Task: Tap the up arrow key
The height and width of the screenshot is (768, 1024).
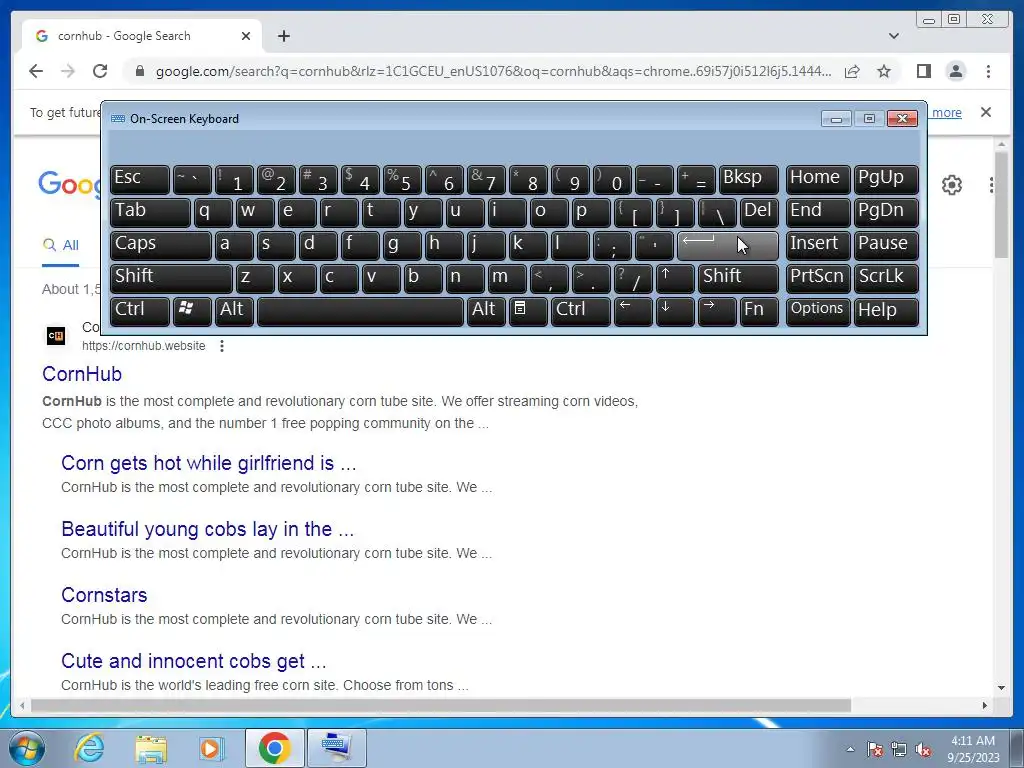Action: [x=675, y=278]
